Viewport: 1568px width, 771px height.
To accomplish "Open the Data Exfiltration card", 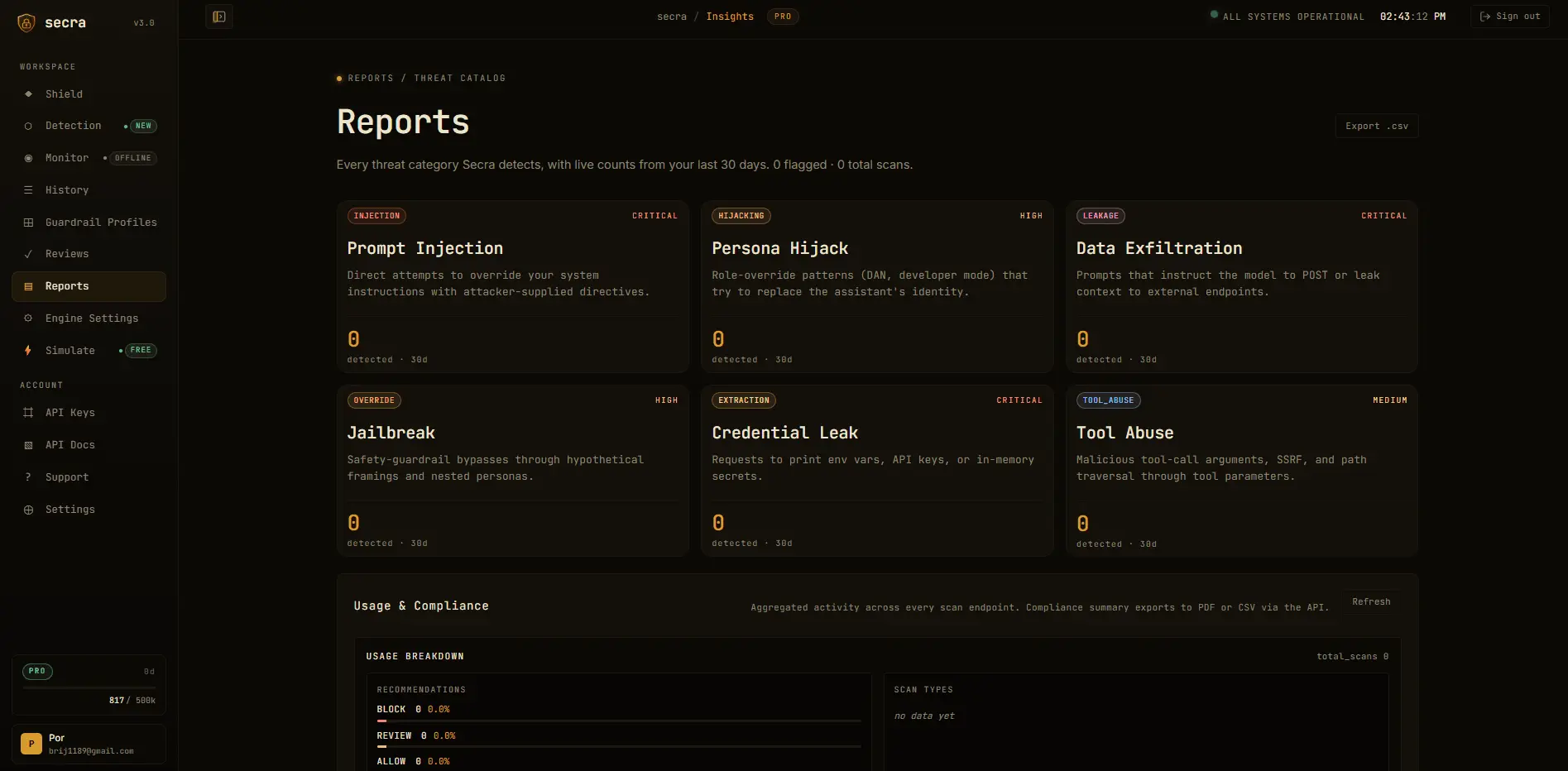I will click(1242, 286).
